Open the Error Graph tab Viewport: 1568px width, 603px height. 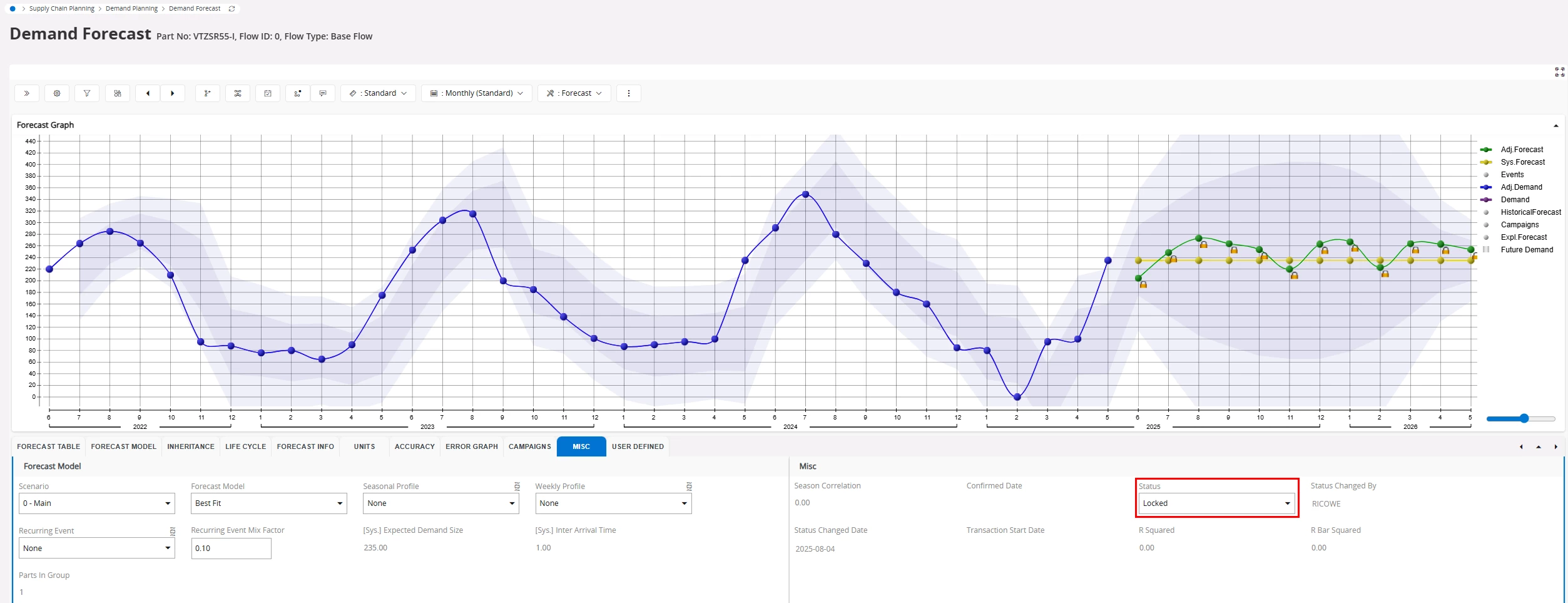[x=472, y=447]
